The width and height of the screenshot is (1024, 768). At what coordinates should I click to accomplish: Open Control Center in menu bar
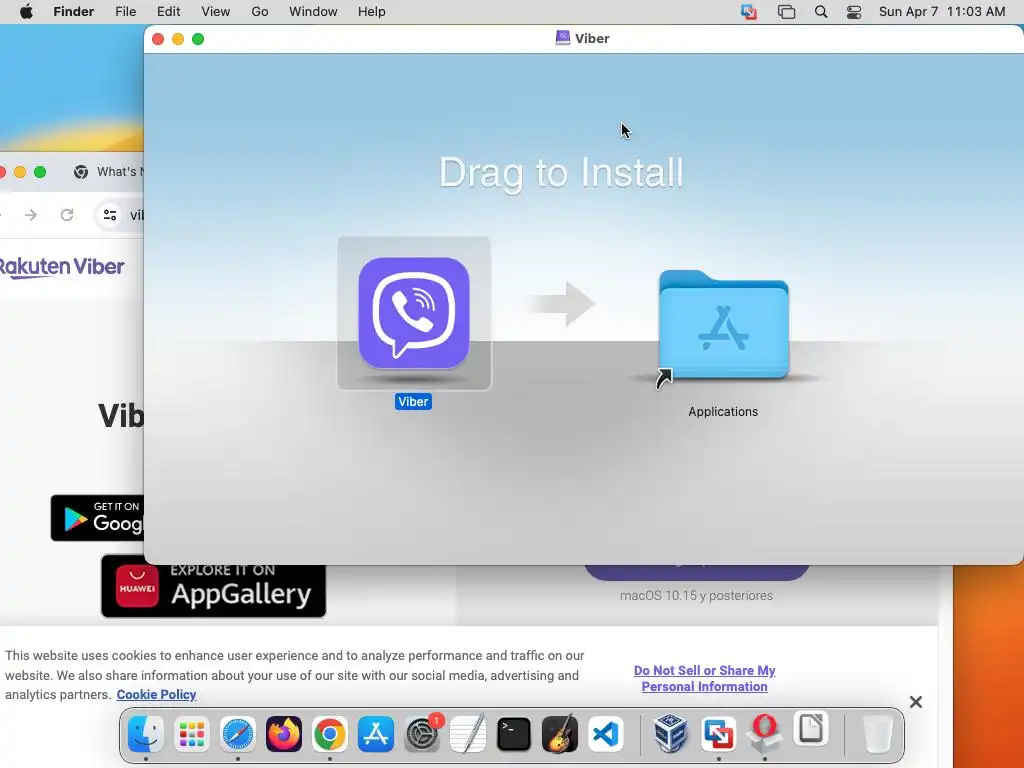[854, 12]
